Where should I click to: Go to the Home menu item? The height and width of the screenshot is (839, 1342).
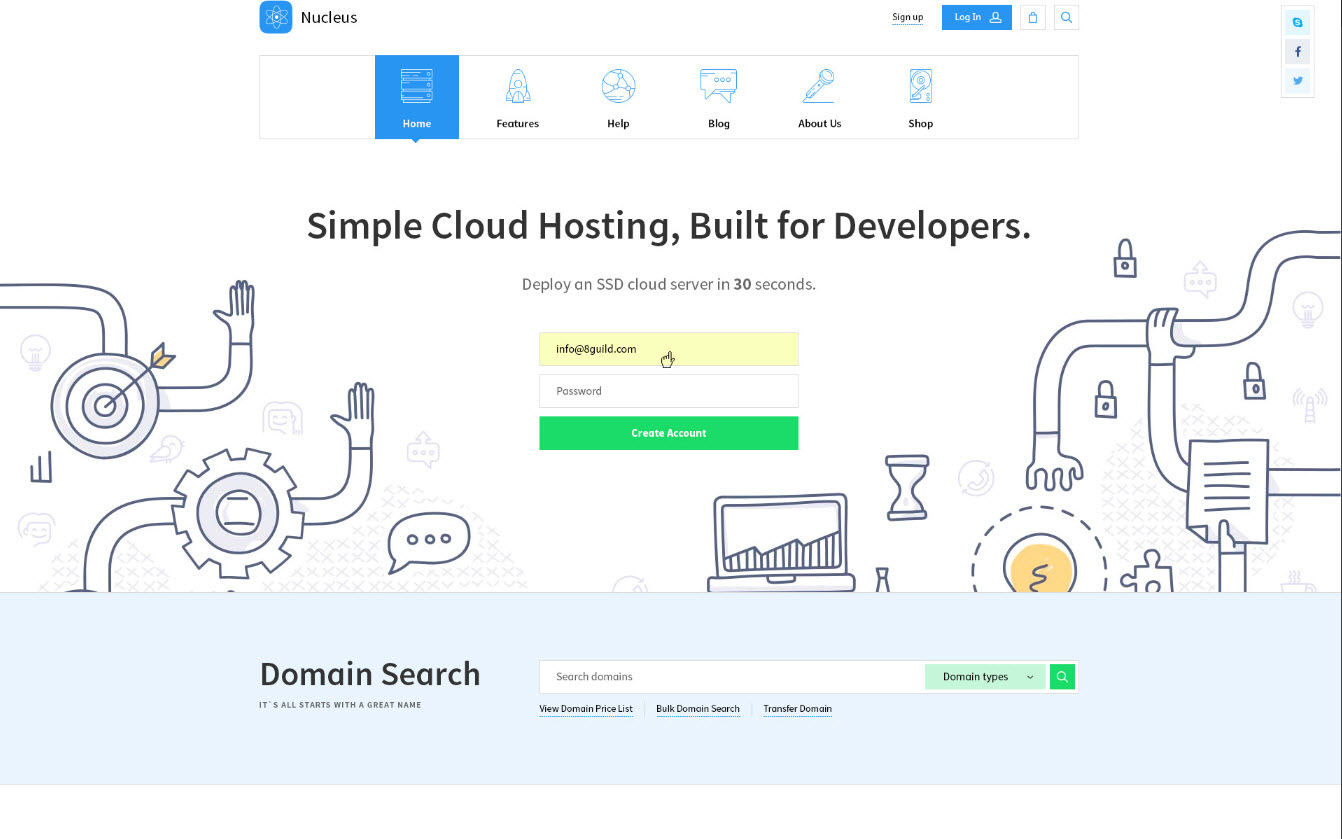tap(416, 97)
